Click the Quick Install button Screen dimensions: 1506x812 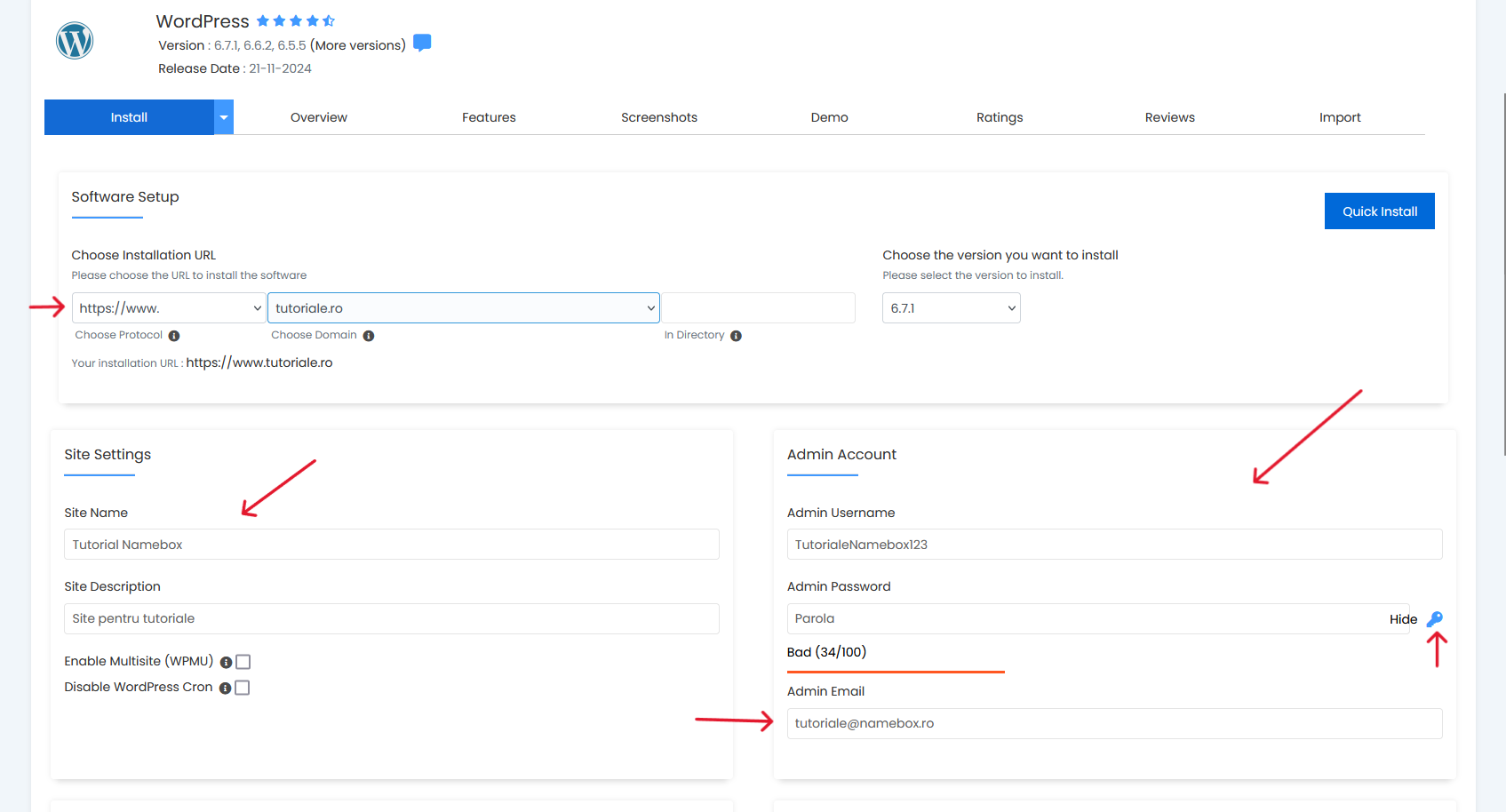[x=1380, y=211]
